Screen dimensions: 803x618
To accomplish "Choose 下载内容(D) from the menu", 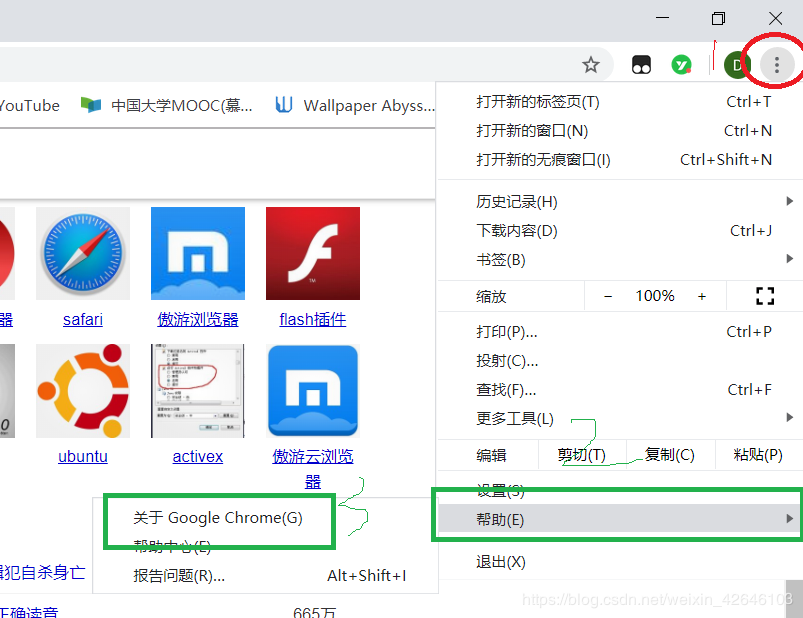I will (621, 230).
